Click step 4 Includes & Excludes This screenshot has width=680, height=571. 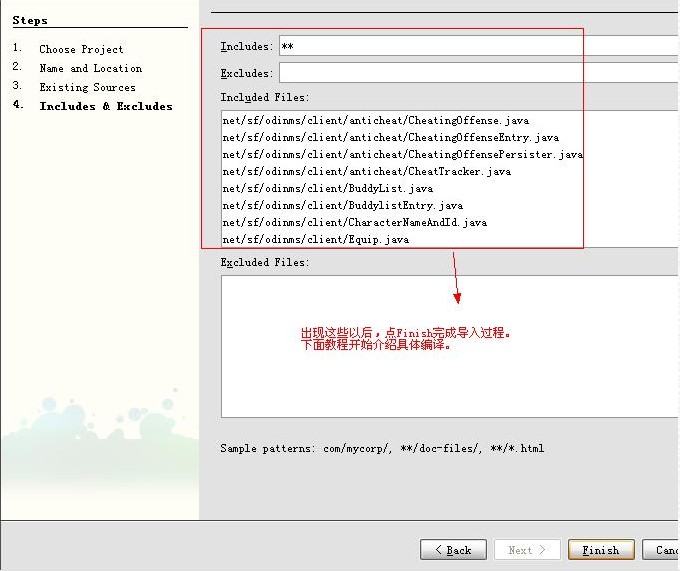(106, 106)
